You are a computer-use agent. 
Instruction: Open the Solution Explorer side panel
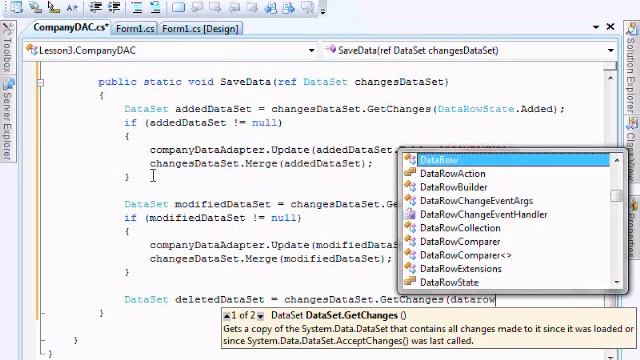coord(631,68)
